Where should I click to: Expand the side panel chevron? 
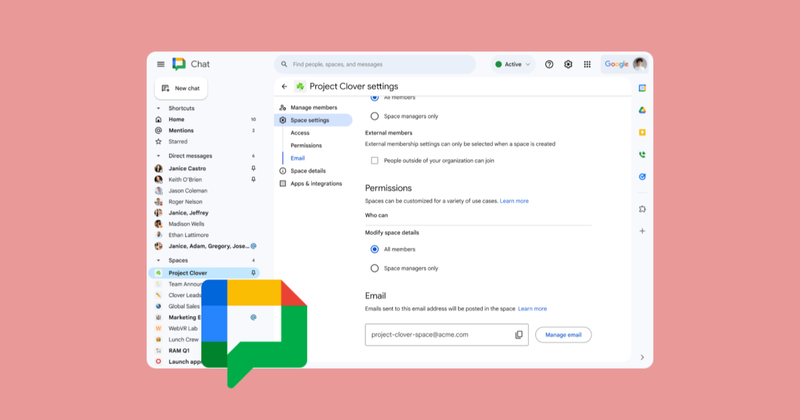pos(642,358)
